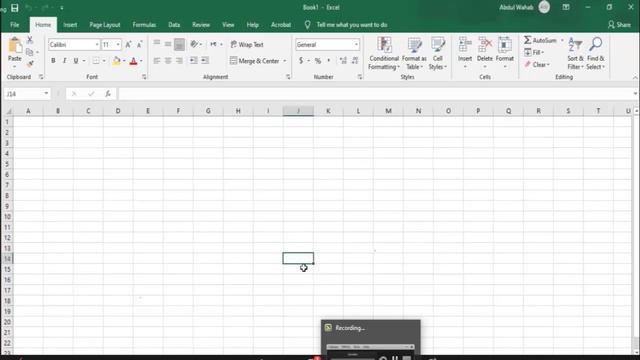Click the Paste clipboard icon
Viewport: 640px width, 360px height.
(15, 45)
